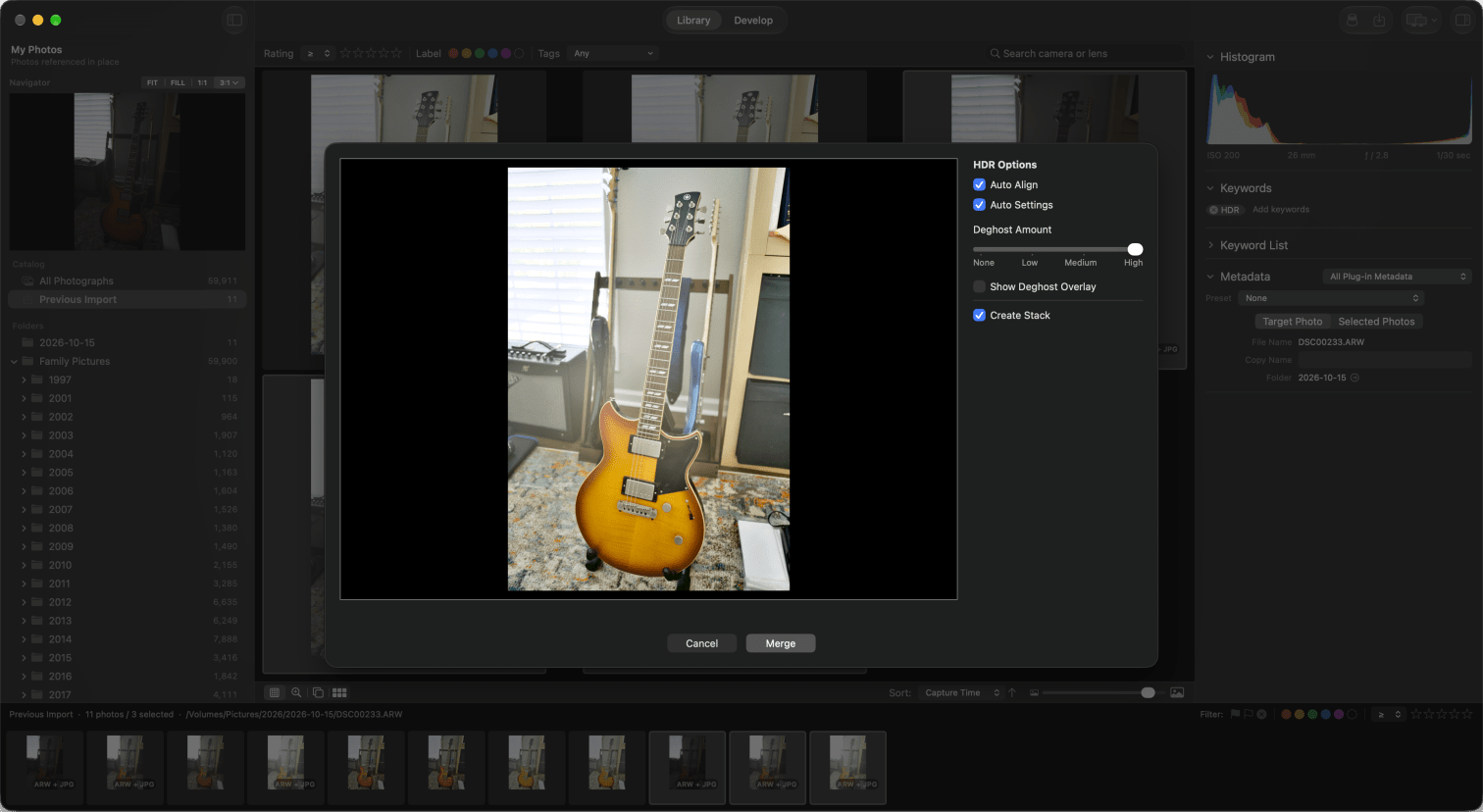The height and width of the screenshot is (812, 1483).
Task: Click the import-to-disk download icon
Action: coord(1379,20)
